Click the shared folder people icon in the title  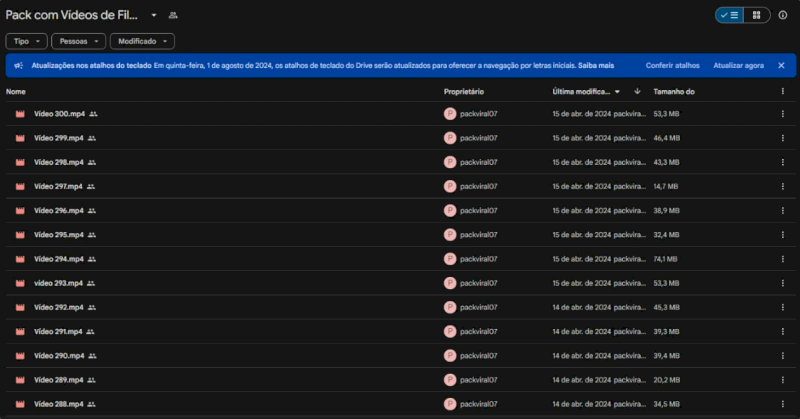(173, 15)
